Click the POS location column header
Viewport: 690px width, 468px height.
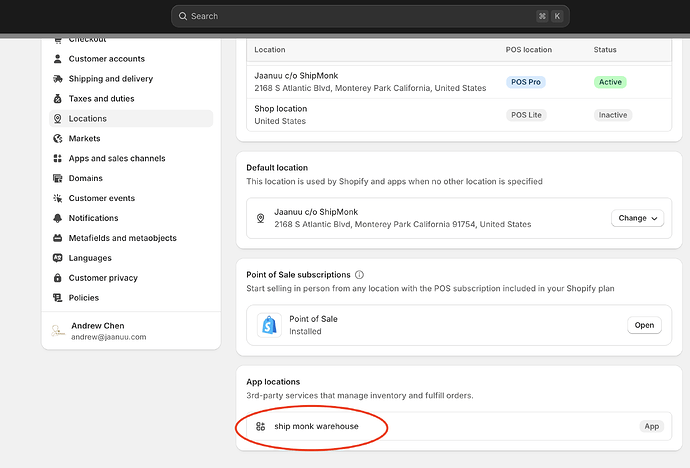coord(529,50)
